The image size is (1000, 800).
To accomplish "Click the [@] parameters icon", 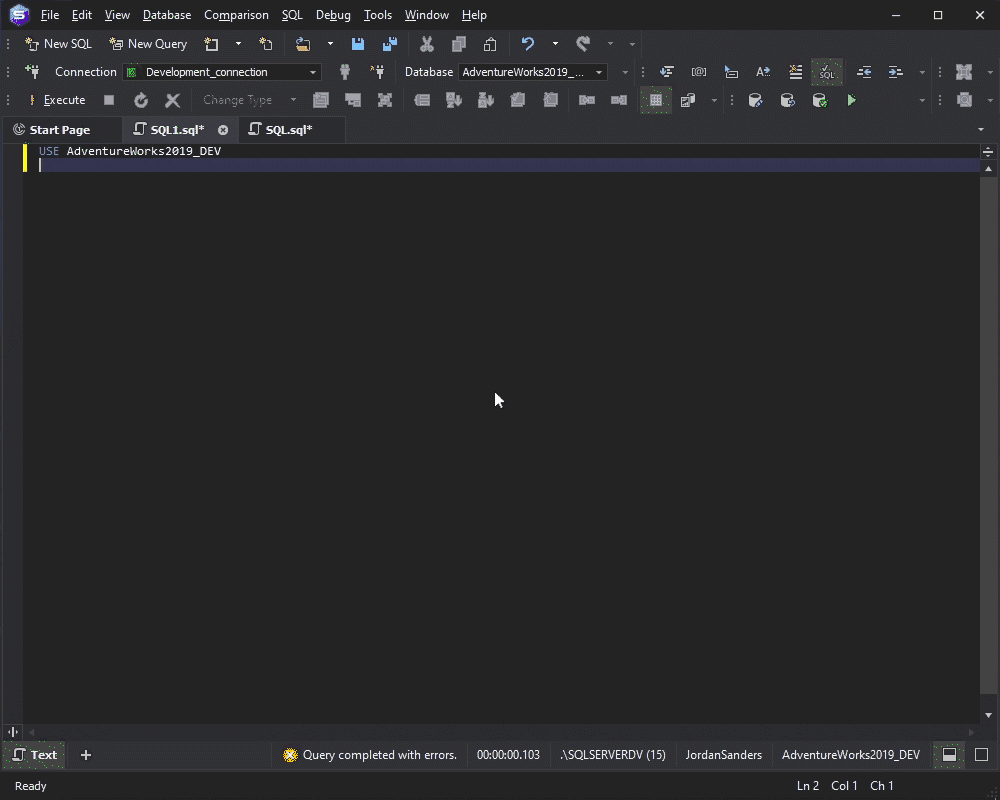I will coord(699,72).
